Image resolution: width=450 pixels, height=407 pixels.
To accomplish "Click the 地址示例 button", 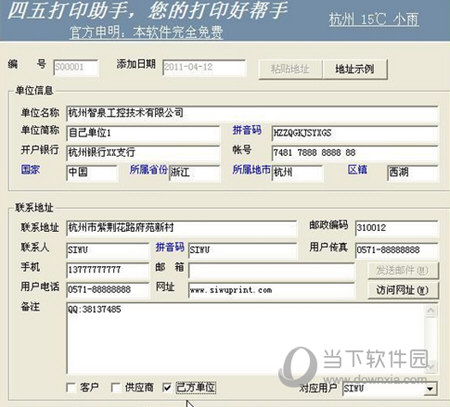I will pos(355,69).
